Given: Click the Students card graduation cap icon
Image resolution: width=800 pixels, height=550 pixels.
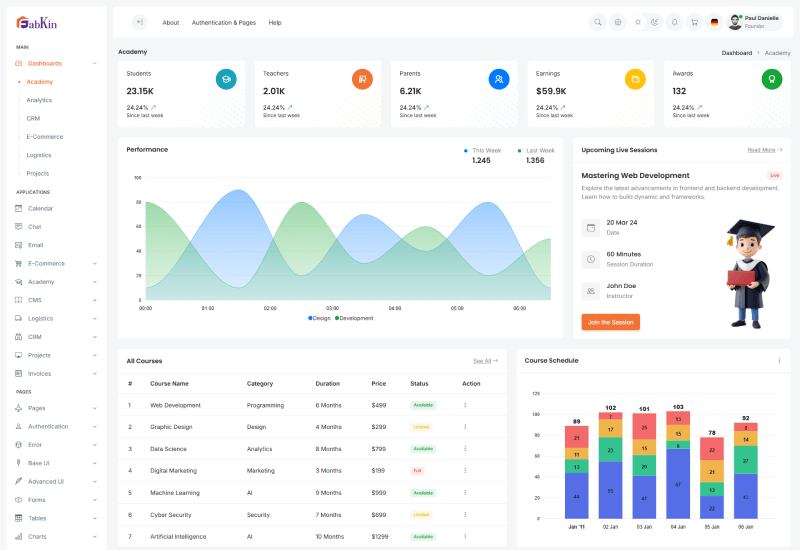Looking at the screenshot, I should pos(226,79).
